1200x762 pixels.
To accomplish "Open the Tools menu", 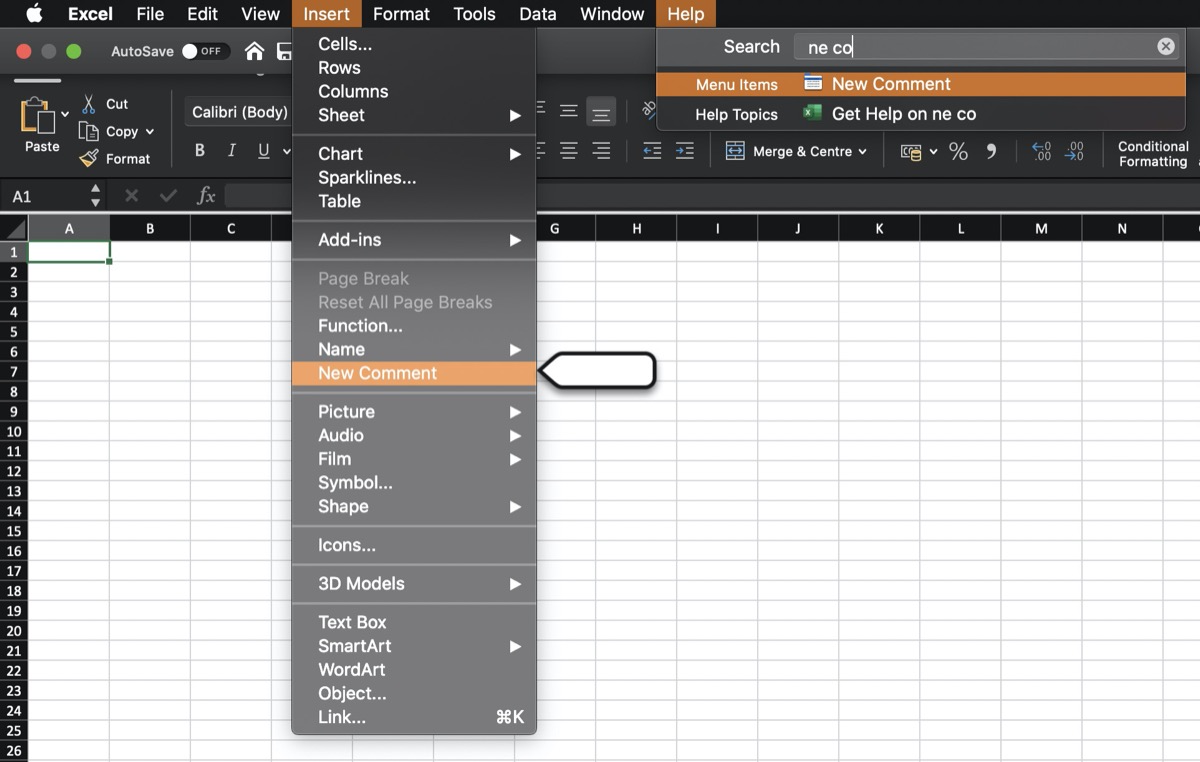I will [474, 14].
